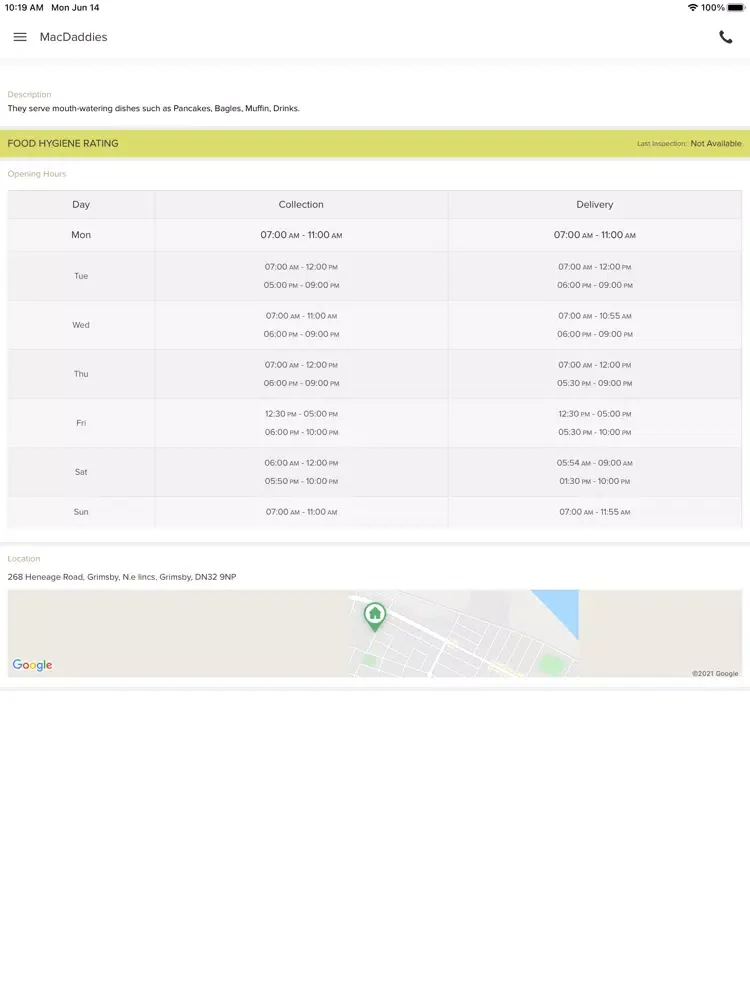
Task: Tap the Opening Hours label
Action: click(37, 173)
